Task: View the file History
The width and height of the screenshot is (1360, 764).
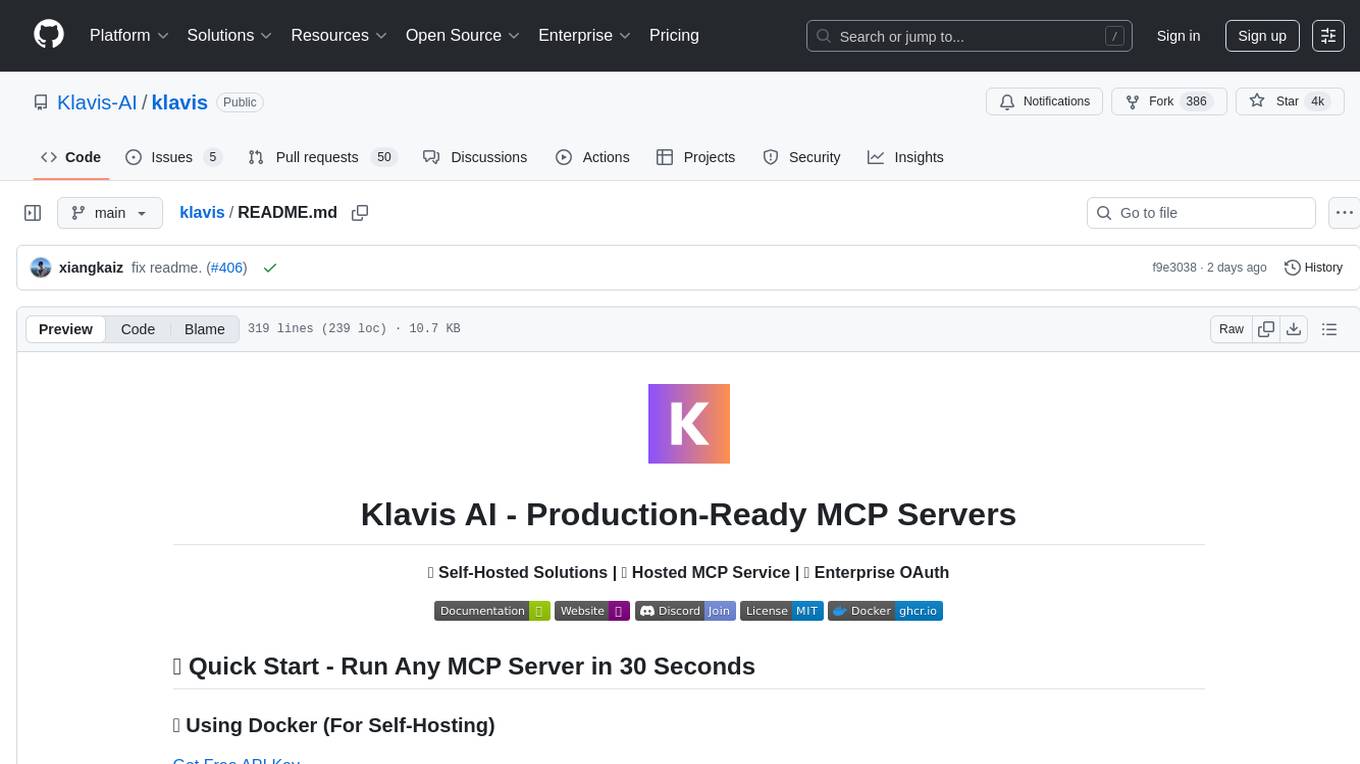Action: click(1313, 268)
